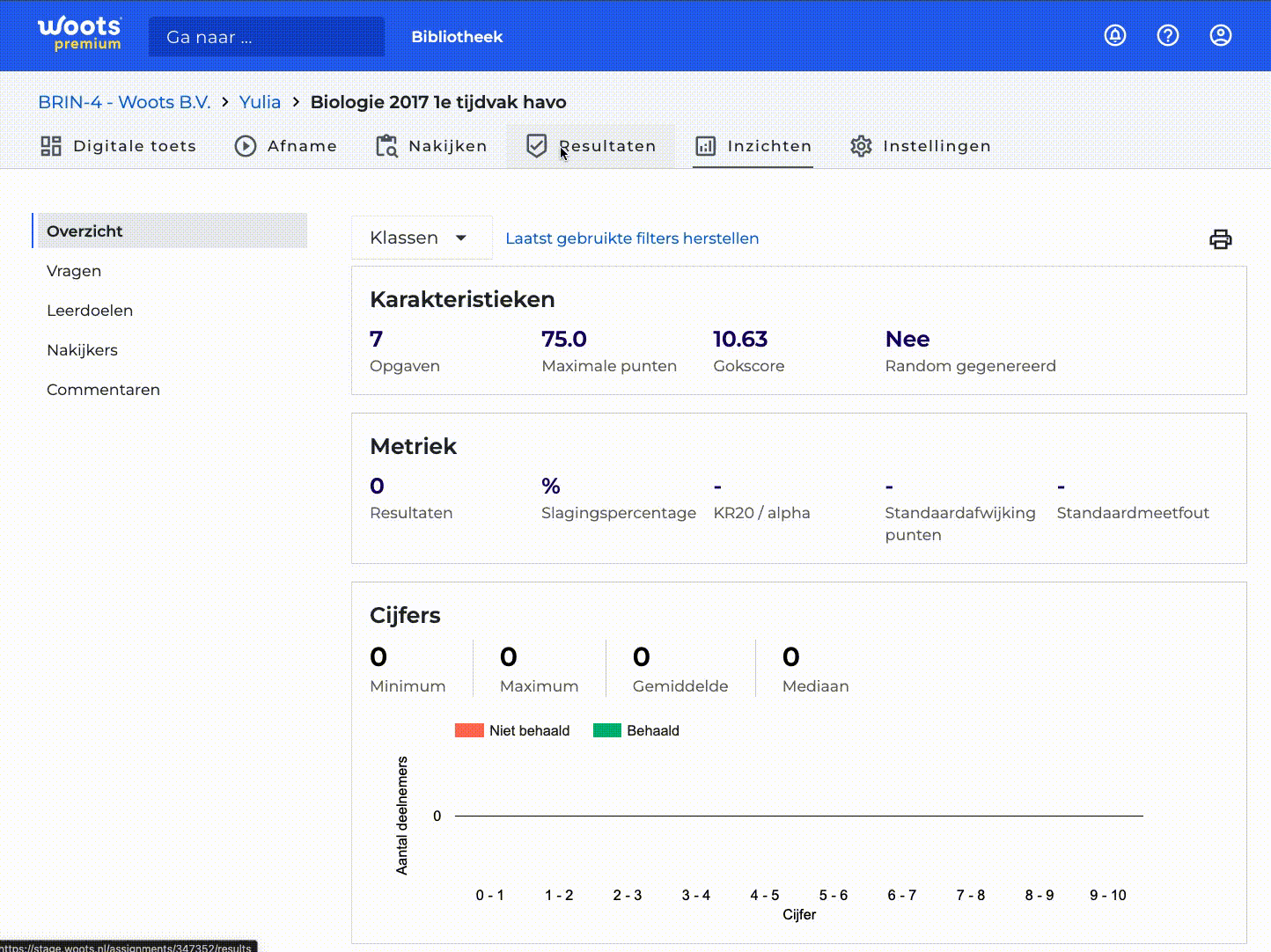Open the Klassen filter dropdown
Screen dimensions: 1271x952
(422, 238)
